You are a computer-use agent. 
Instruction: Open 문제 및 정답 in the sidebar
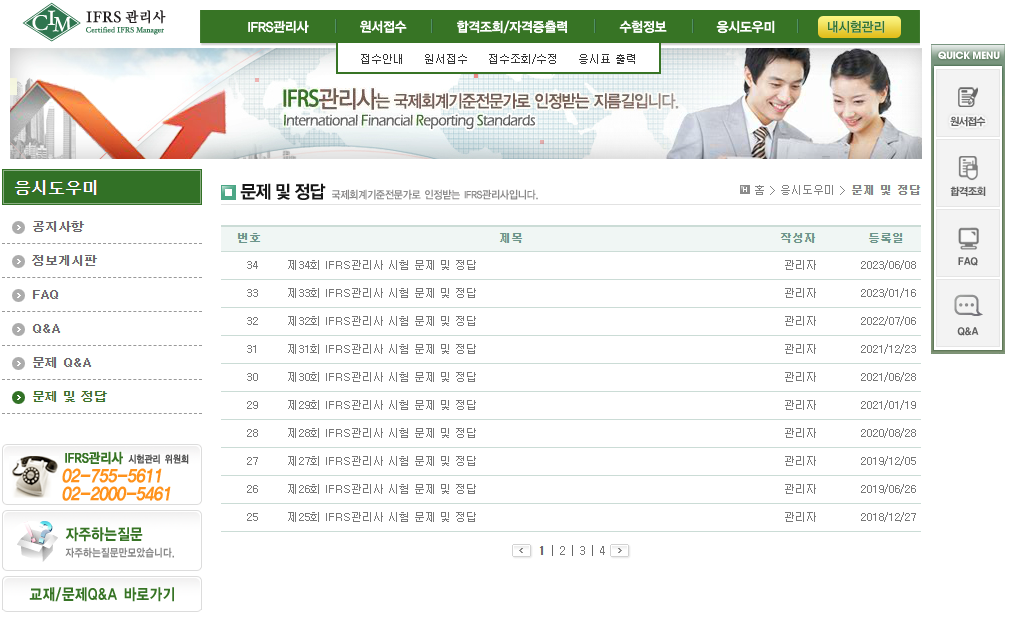70,397
